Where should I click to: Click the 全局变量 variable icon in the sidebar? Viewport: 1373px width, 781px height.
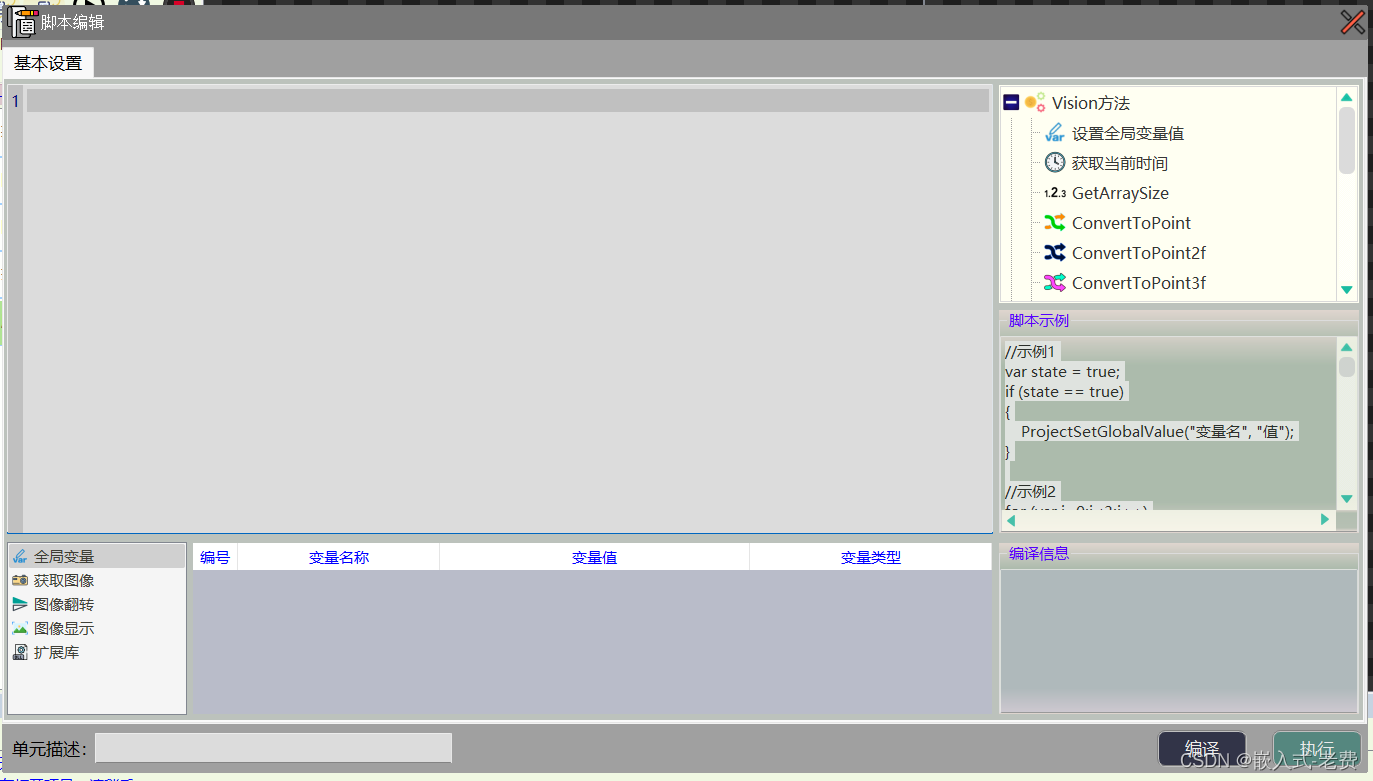20,557
